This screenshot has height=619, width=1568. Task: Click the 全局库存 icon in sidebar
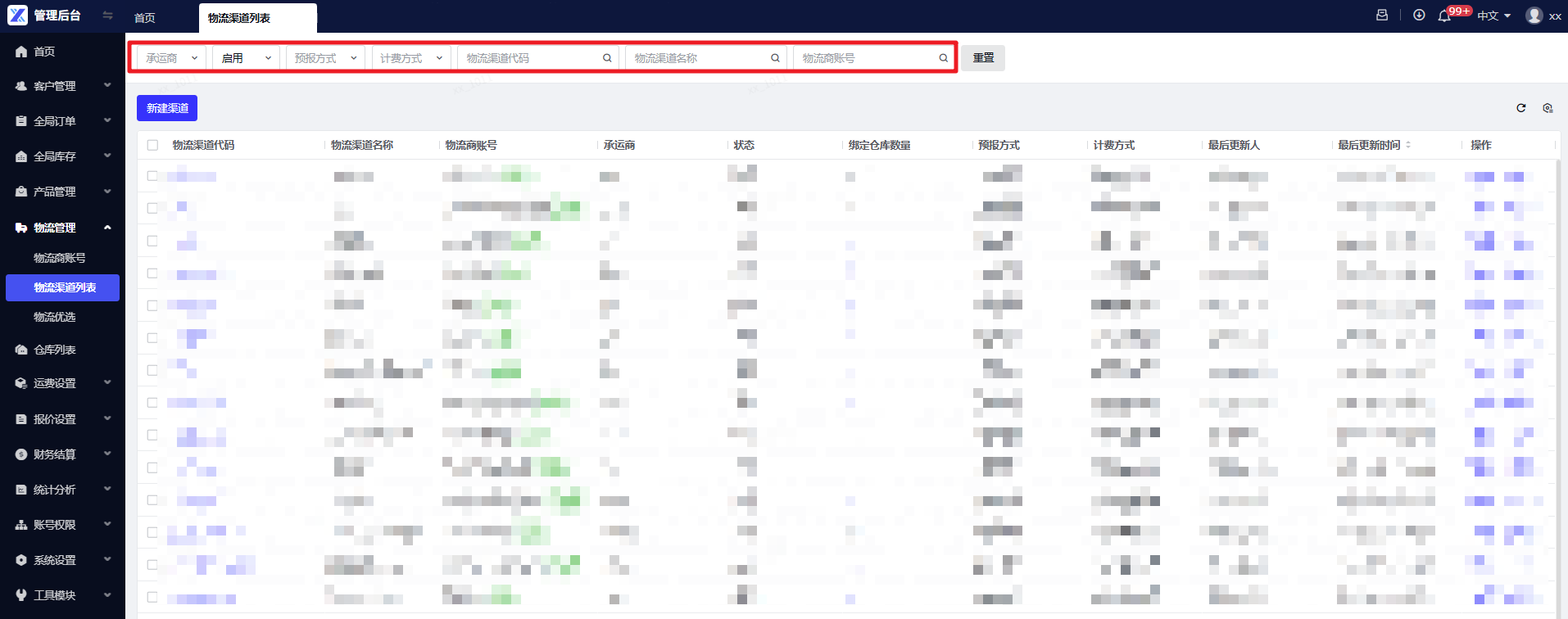pyautogui.click(x=21, y=156)
